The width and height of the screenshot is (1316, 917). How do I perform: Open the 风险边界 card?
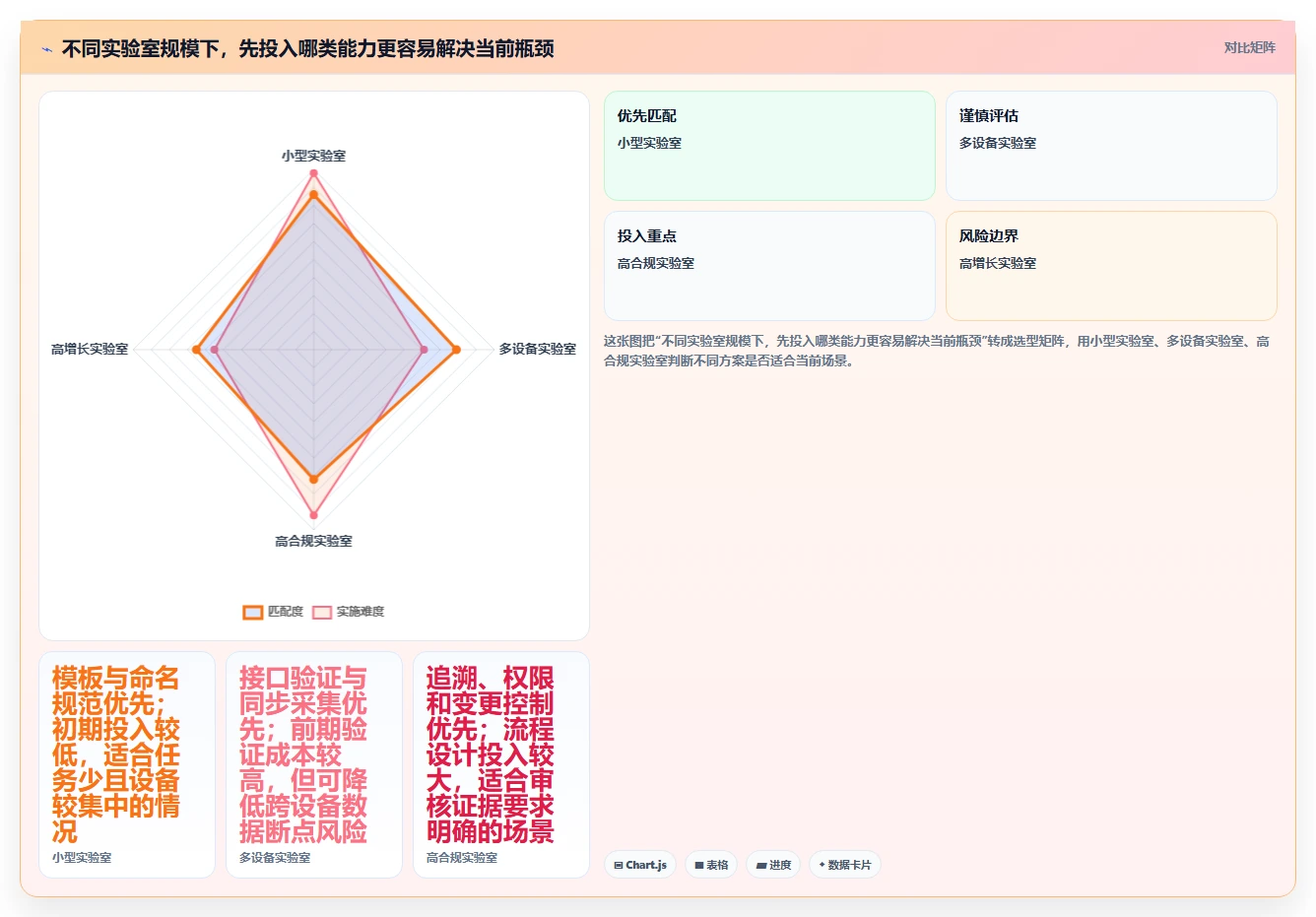[1111, 266]
